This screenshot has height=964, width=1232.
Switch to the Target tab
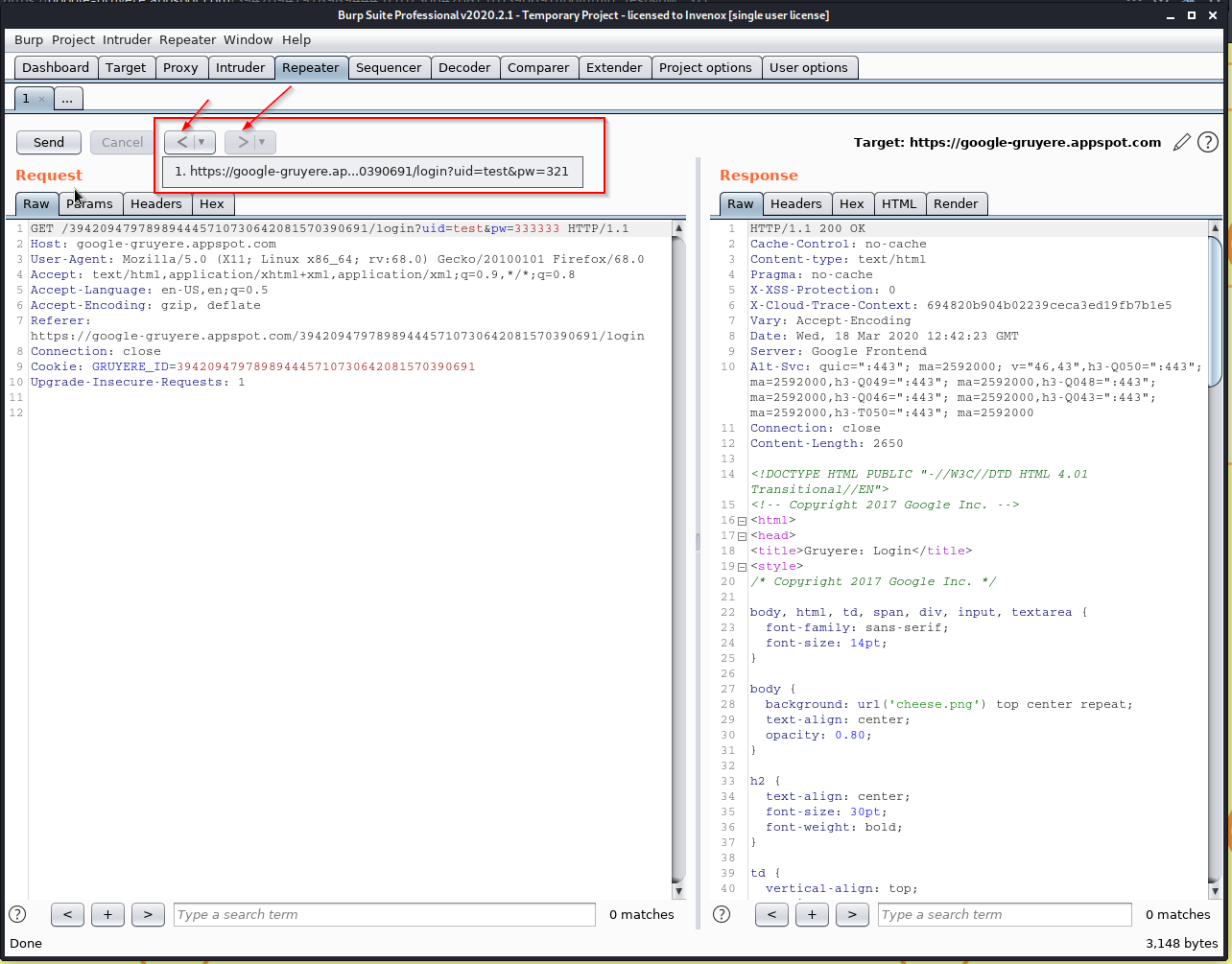tap(126, 67)
